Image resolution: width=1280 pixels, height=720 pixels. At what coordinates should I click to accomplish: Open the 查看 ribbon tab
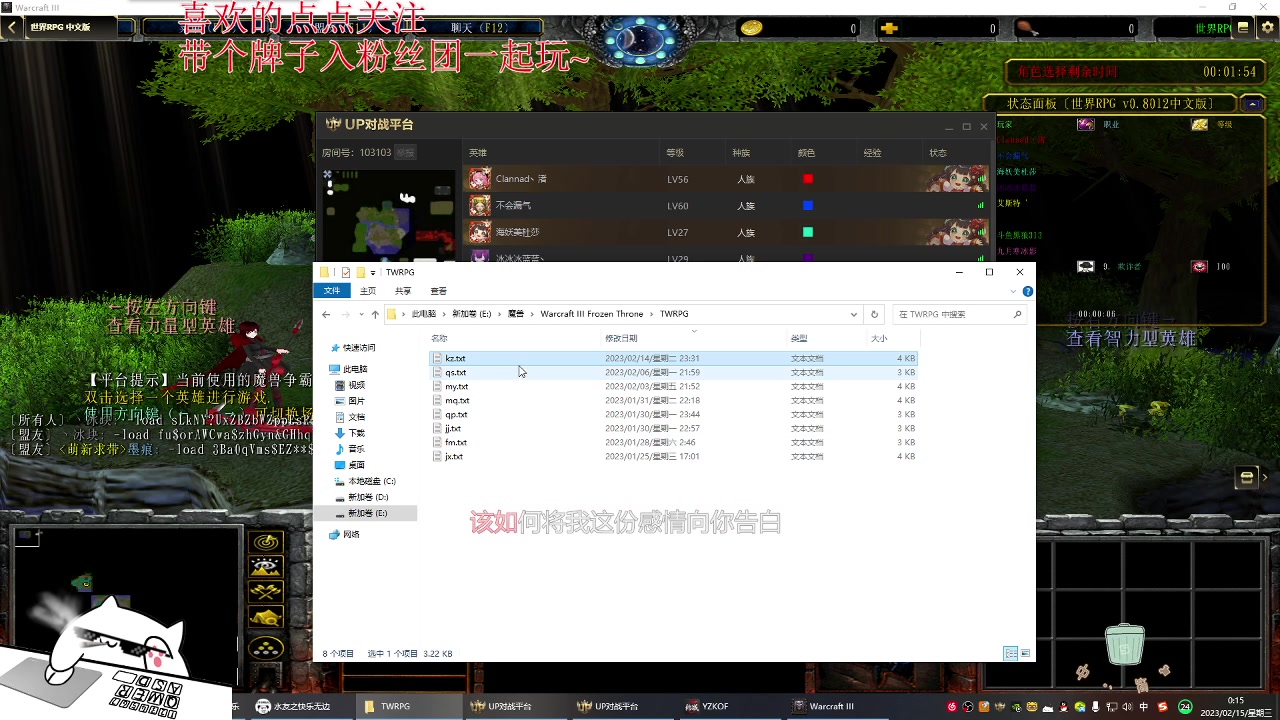[x=438, y=291]
